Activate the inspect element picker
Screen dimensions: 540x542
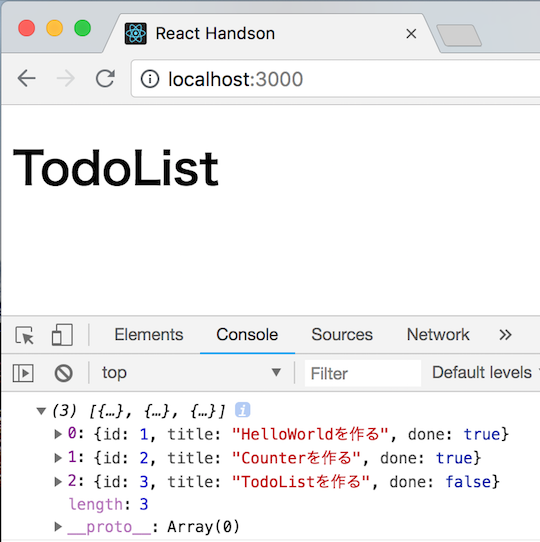(x=25, y=335)
